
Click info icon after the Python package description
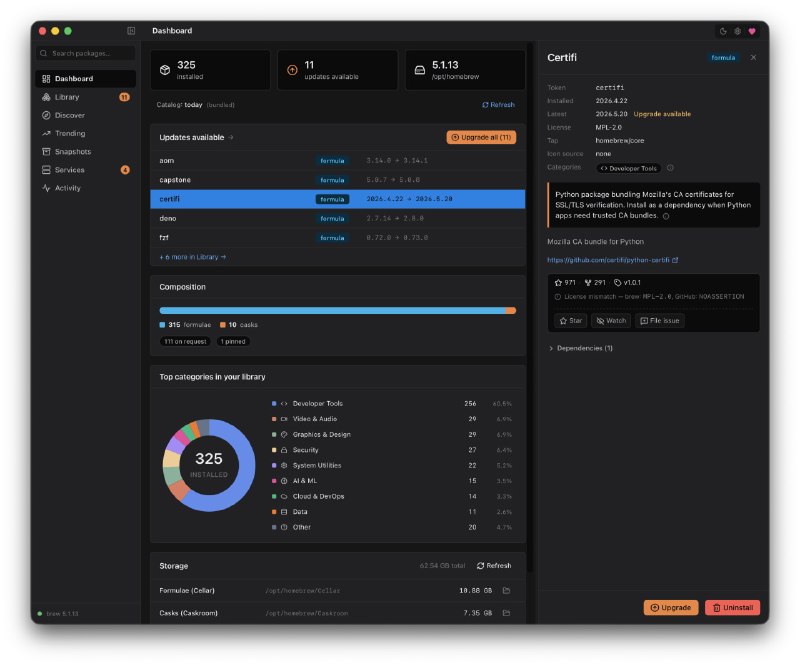coord(666,216)
